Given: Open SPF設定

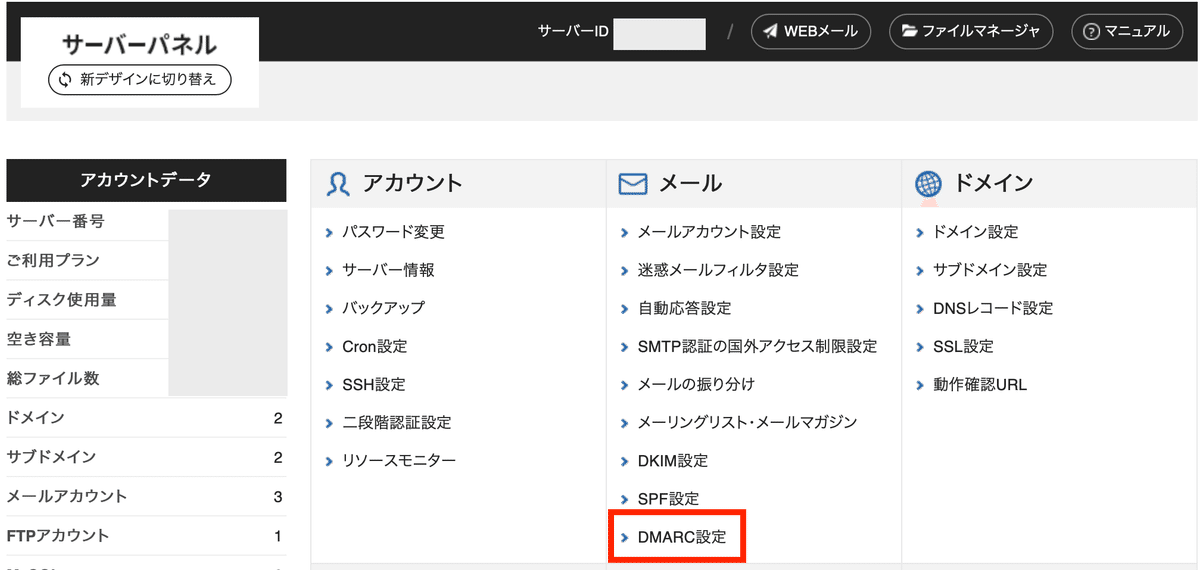Looking at the screenshot, I should (x=668, y=498).
